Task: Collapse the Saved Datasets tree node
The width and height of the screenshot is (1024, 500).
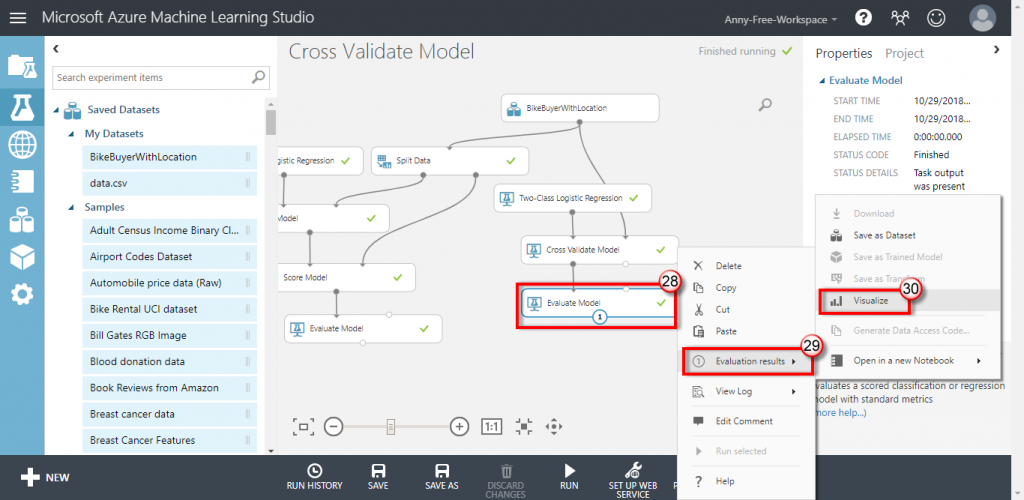Action: tap(56, 110)
